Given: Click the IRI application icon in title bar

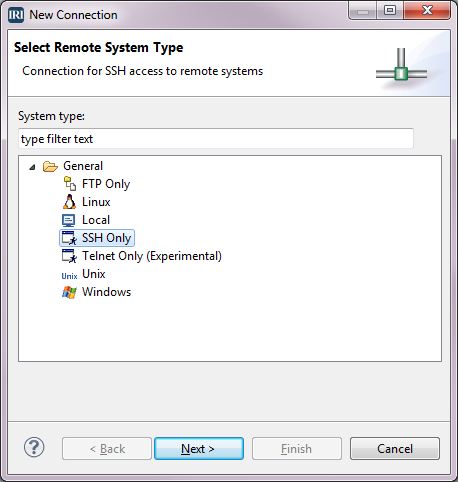Looking at the screenshot, I should 16,15.
